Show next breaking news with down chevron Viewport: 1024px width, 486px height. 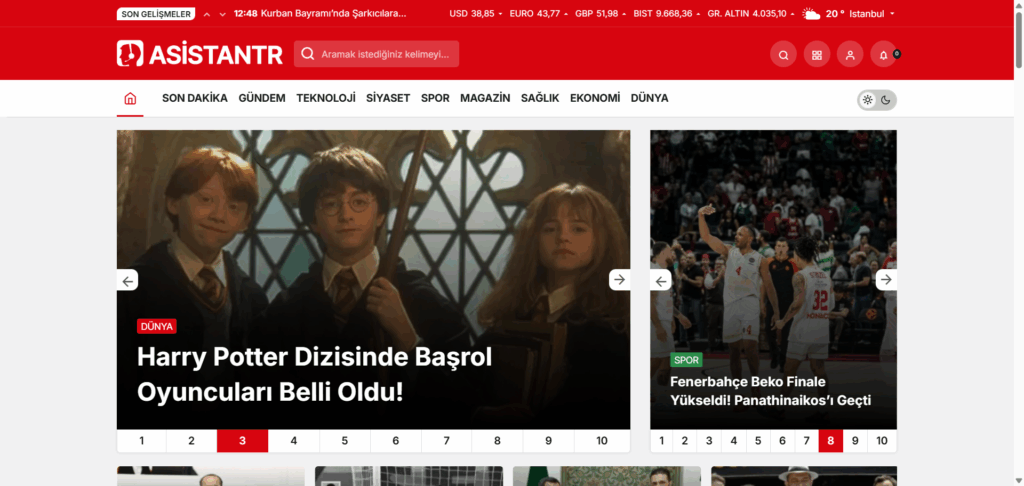(x=222, y=14)
